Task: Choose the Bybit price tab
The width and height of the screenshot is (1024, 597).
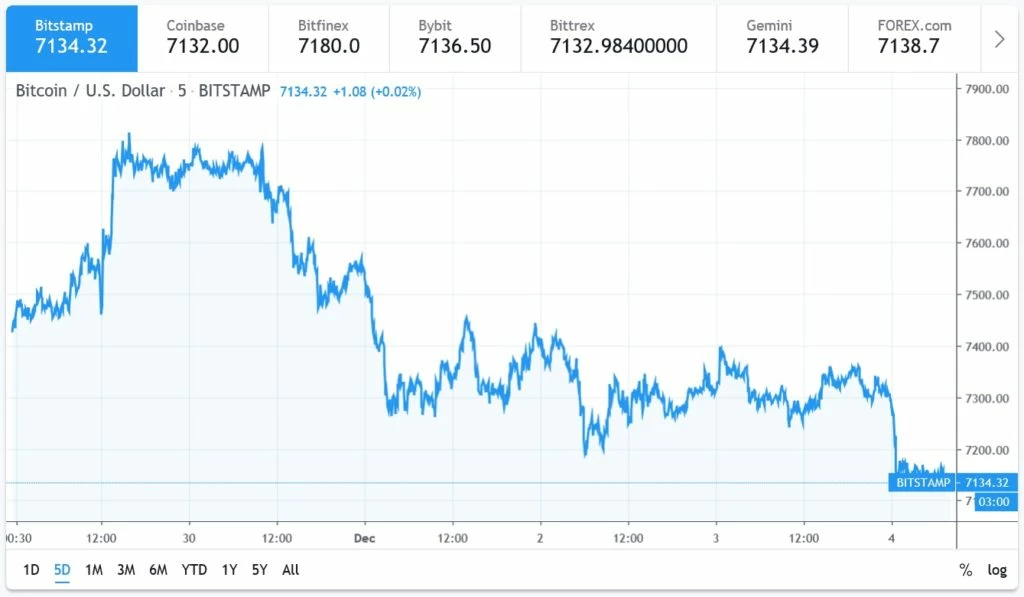Action: click(x=455, y=38)
